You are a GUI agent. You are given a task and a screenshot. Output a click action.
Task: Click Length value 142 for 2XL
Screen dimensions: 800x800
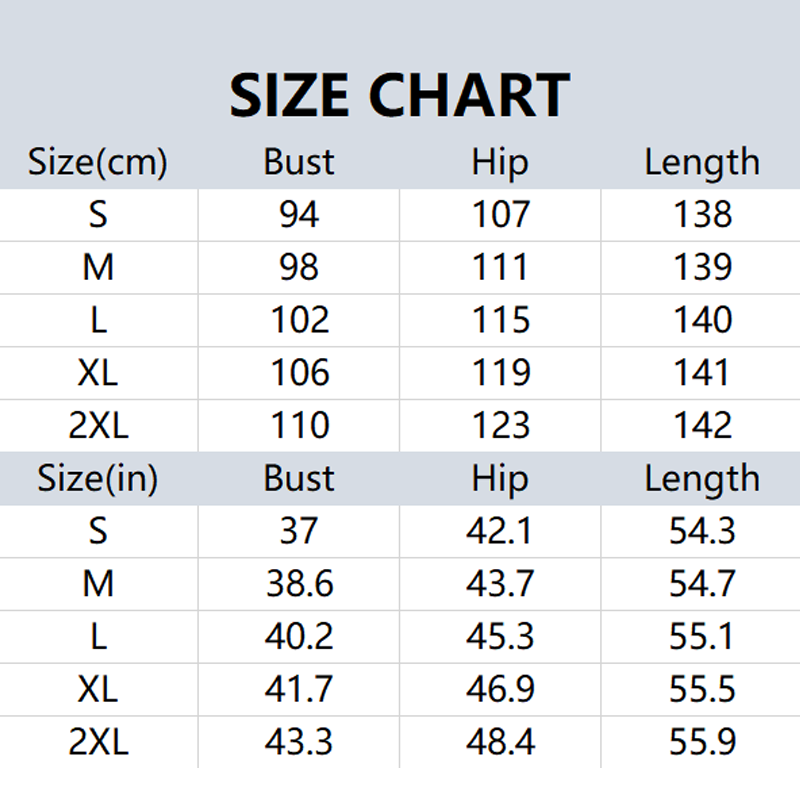[x=702, y=426]
